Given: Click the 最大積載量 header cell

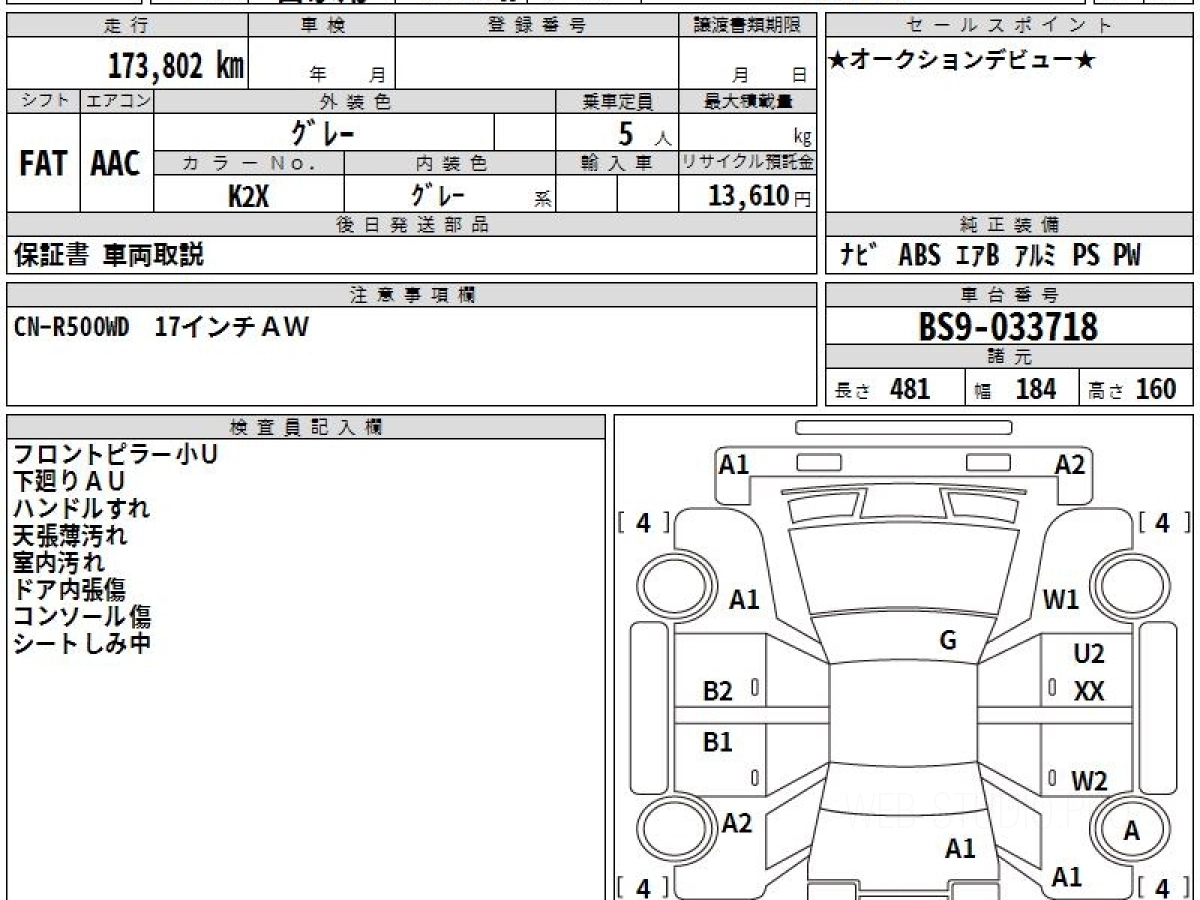Looking at the screenshot, I should (748, 101).
